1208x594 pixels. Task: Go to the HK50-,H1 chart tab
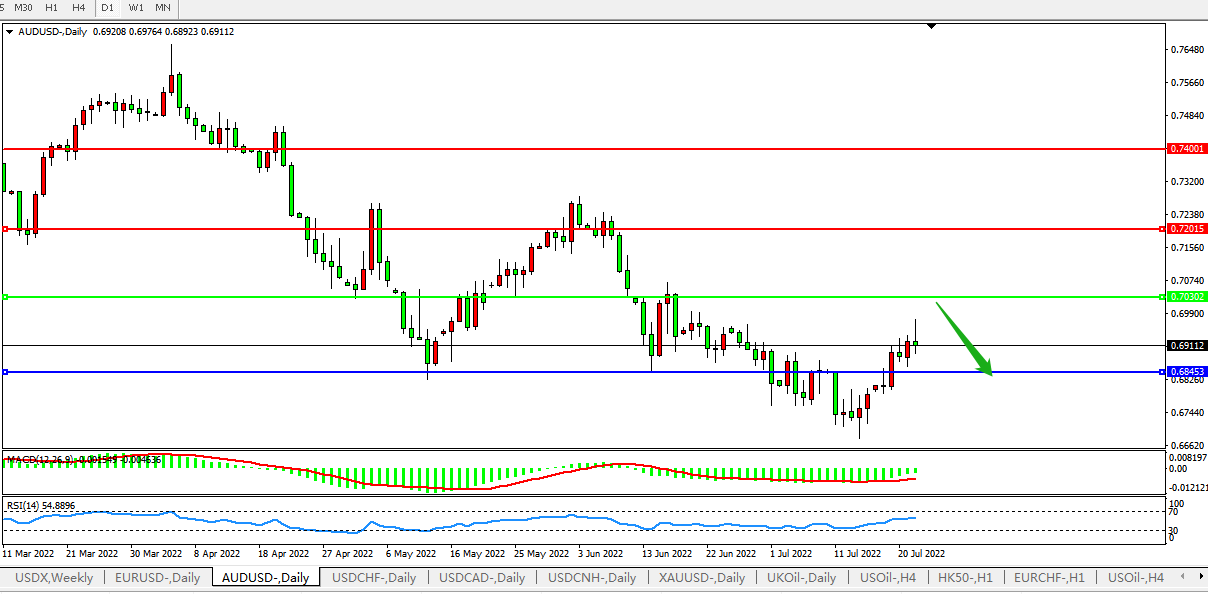point(965,578)
